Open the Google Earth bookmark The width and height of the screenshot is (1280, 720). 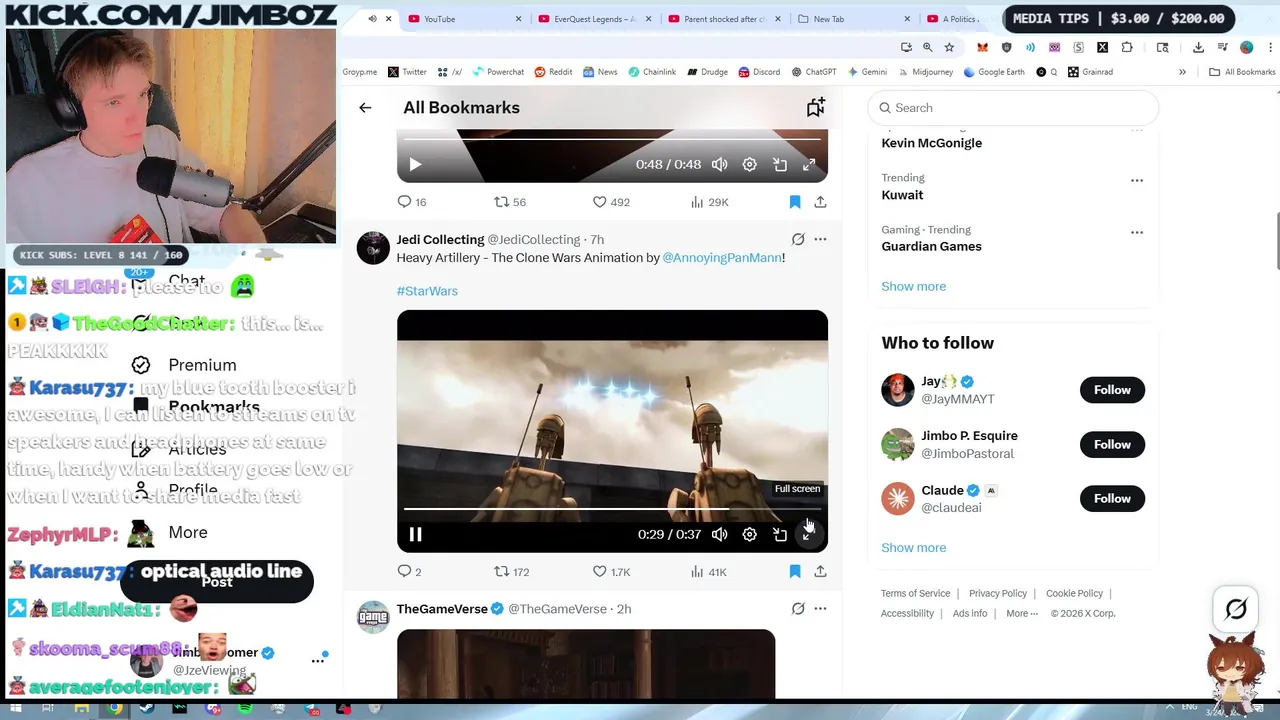pyautogui.click(x=993, y=72)
